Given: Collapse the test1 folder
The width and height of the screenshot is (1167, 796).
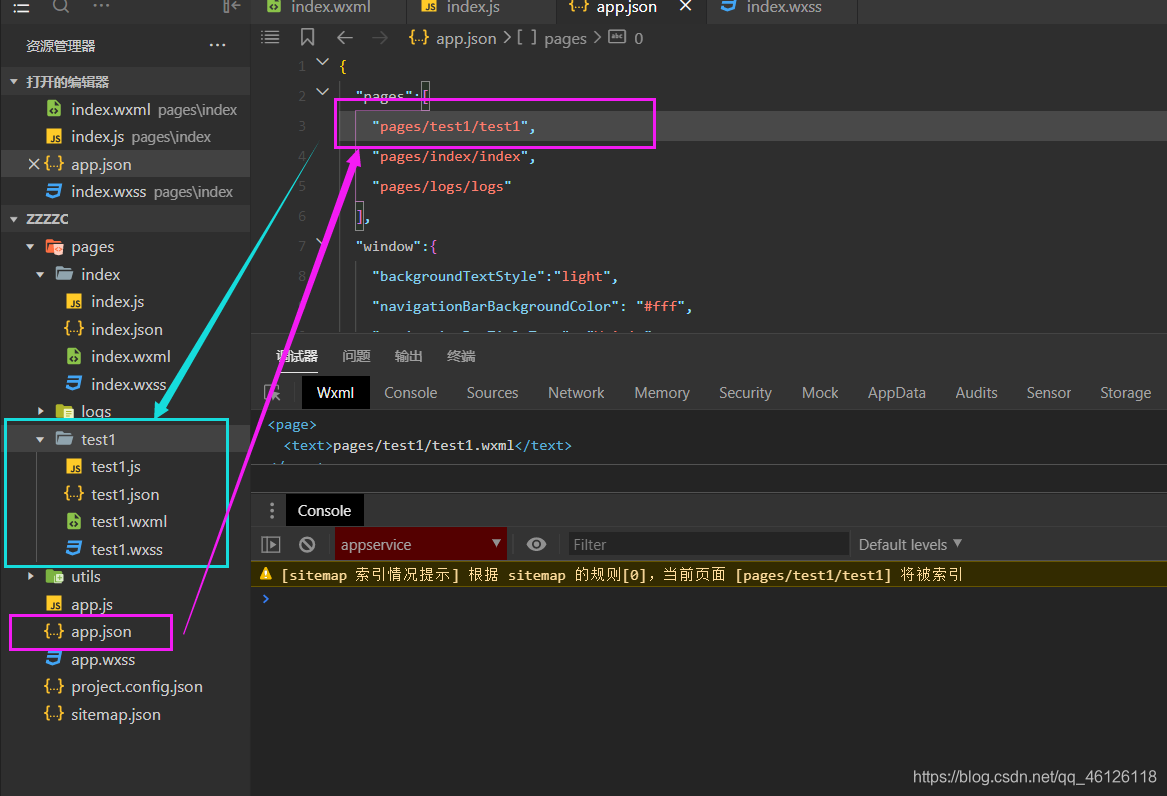Looking at the screenshot, I should [40, 440].
